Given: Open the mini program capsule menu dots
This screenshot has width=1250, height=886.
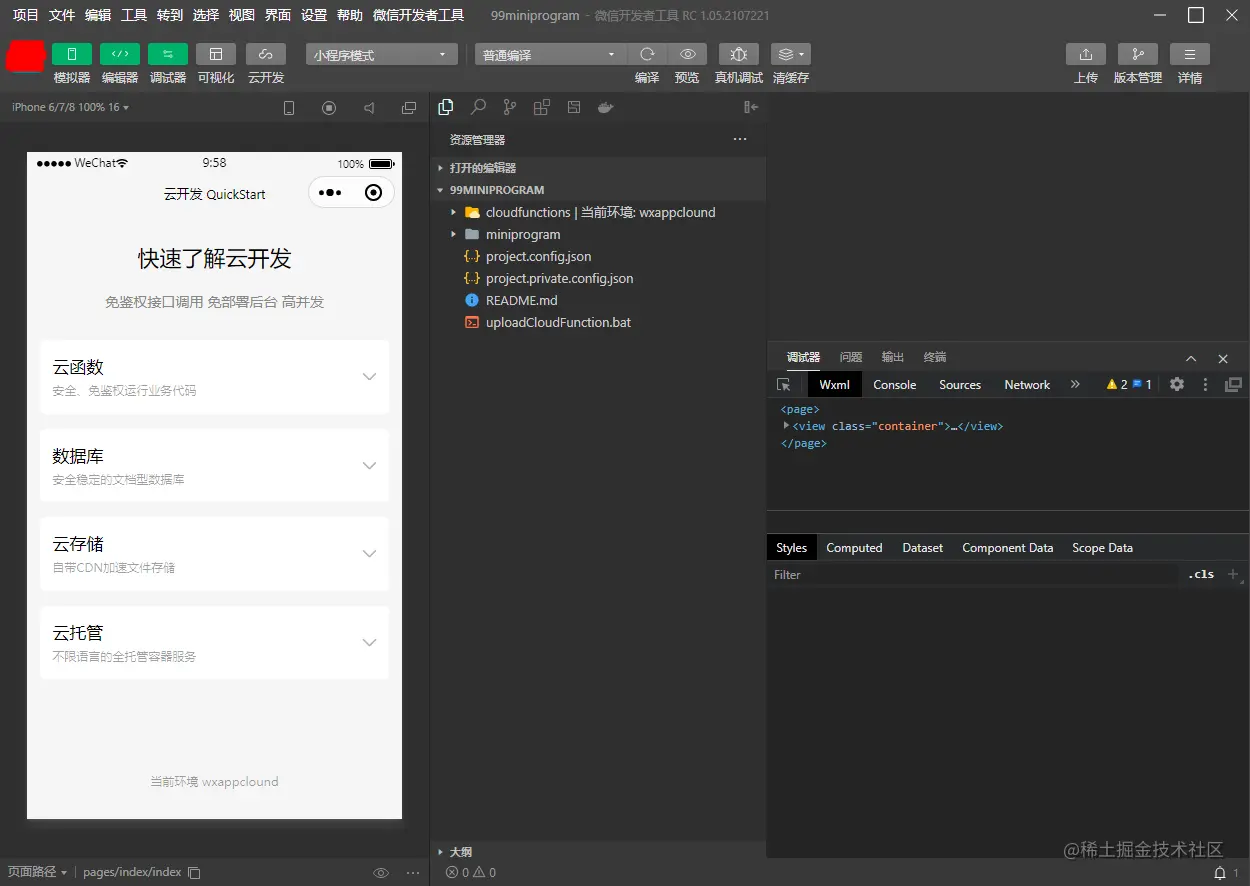Looking at the screenshot, I should click(330, 193).
